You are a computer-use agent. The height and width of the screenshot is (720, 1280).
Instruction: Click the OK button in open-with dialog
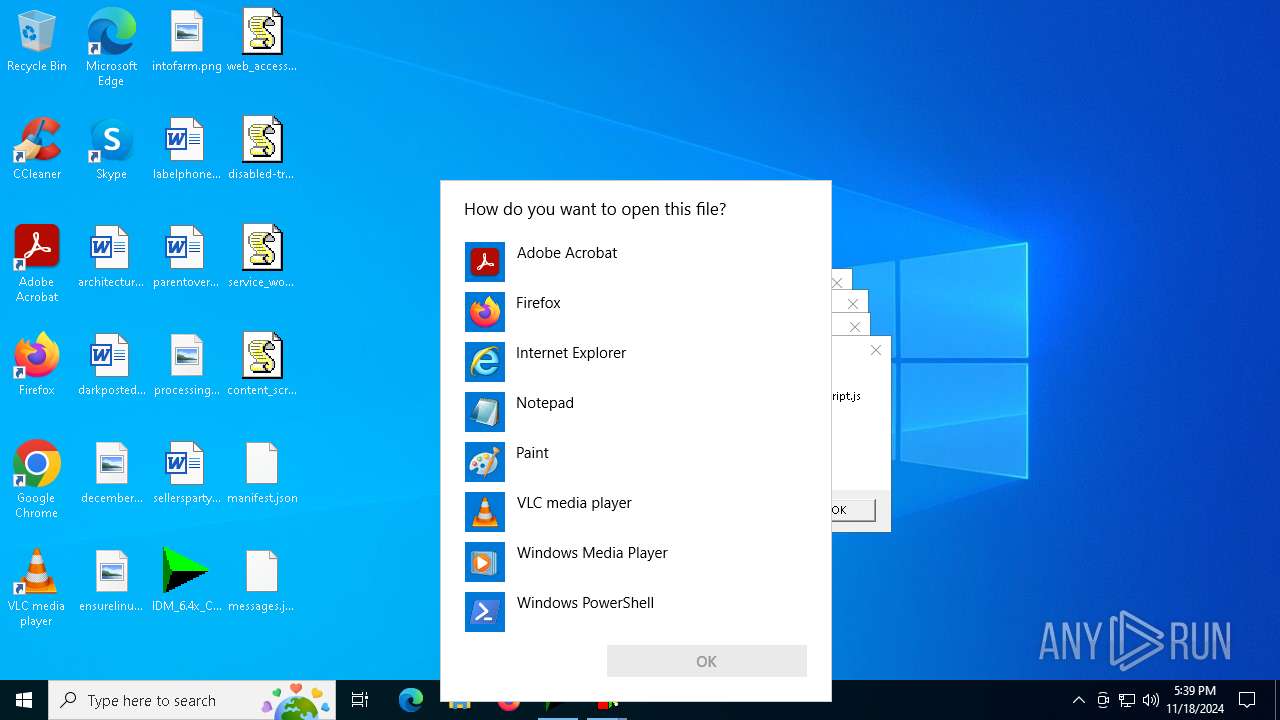706,661
